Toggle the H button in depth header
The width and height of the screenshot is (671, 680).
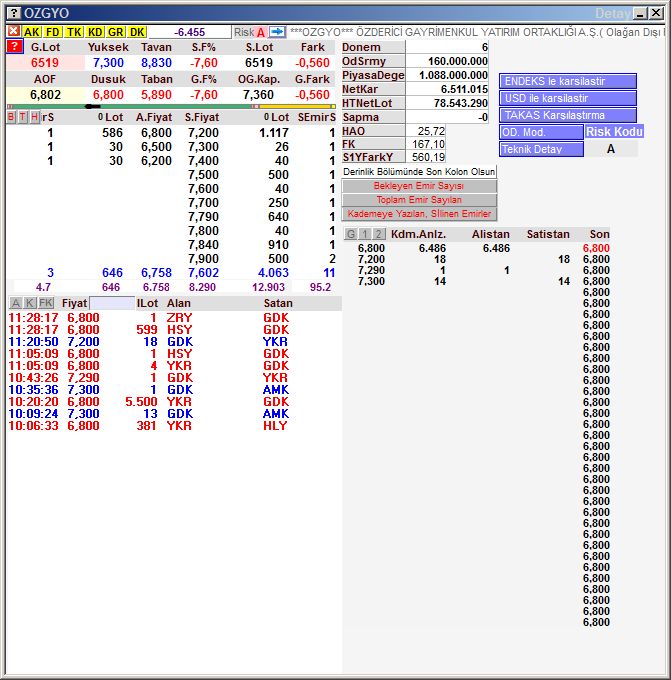[35, 117]
